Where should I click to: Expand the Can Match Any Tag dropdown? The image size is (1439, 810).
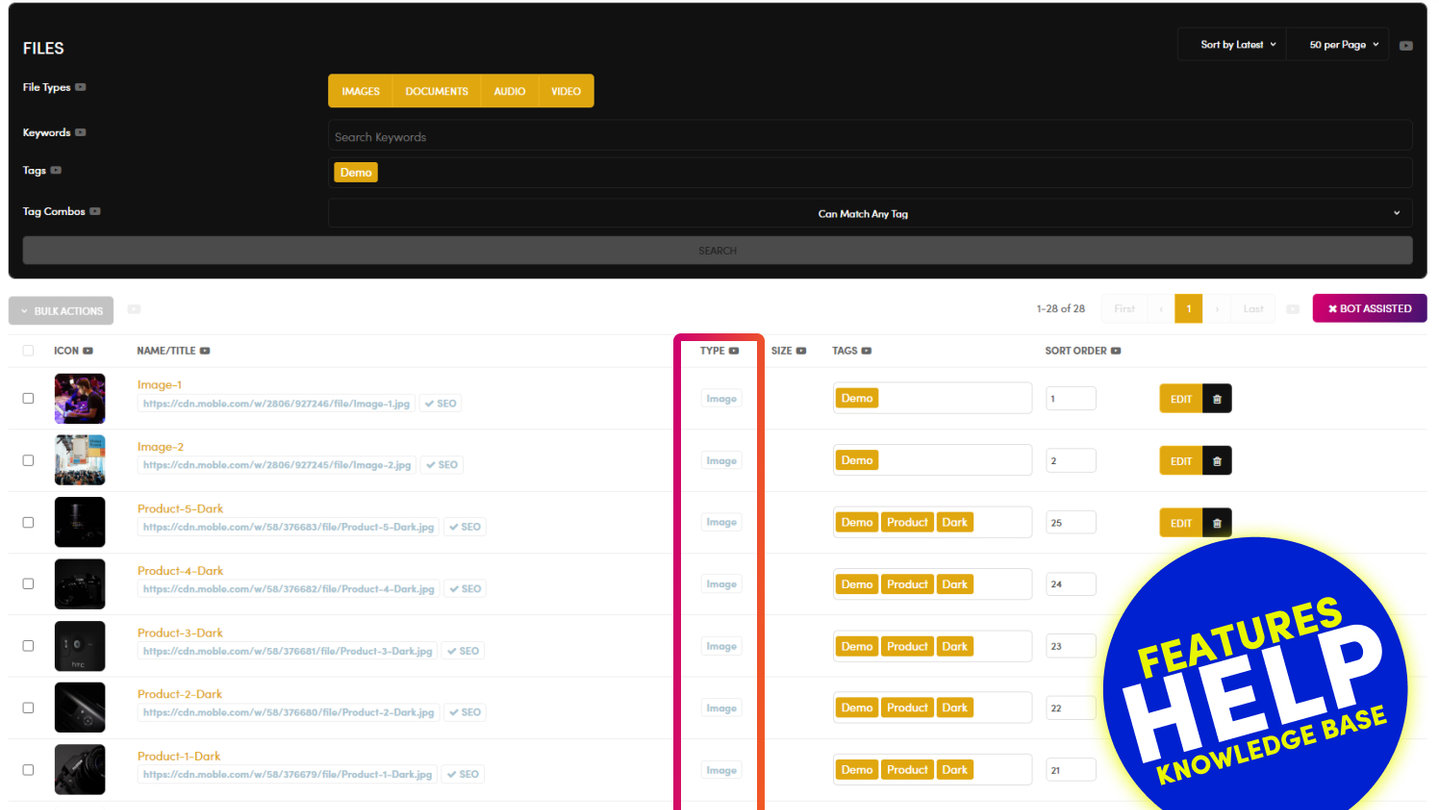pos(869,213)
